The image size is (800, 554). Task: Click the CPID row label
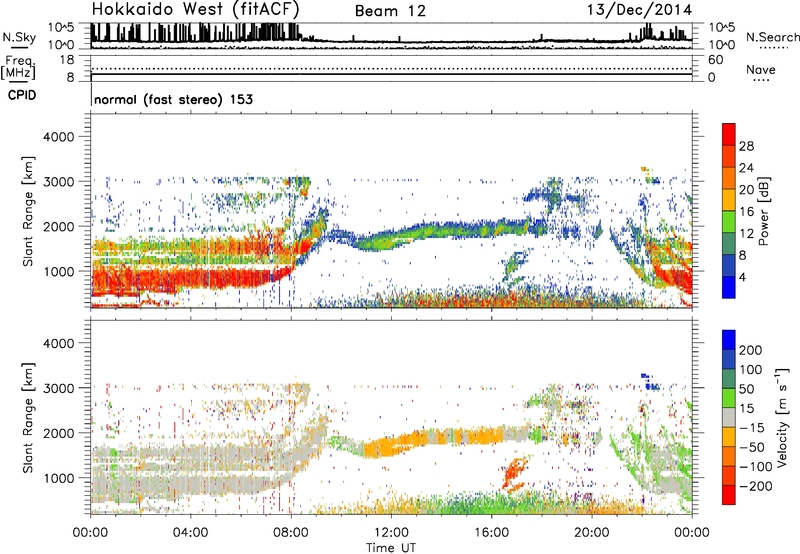(22, 95)
